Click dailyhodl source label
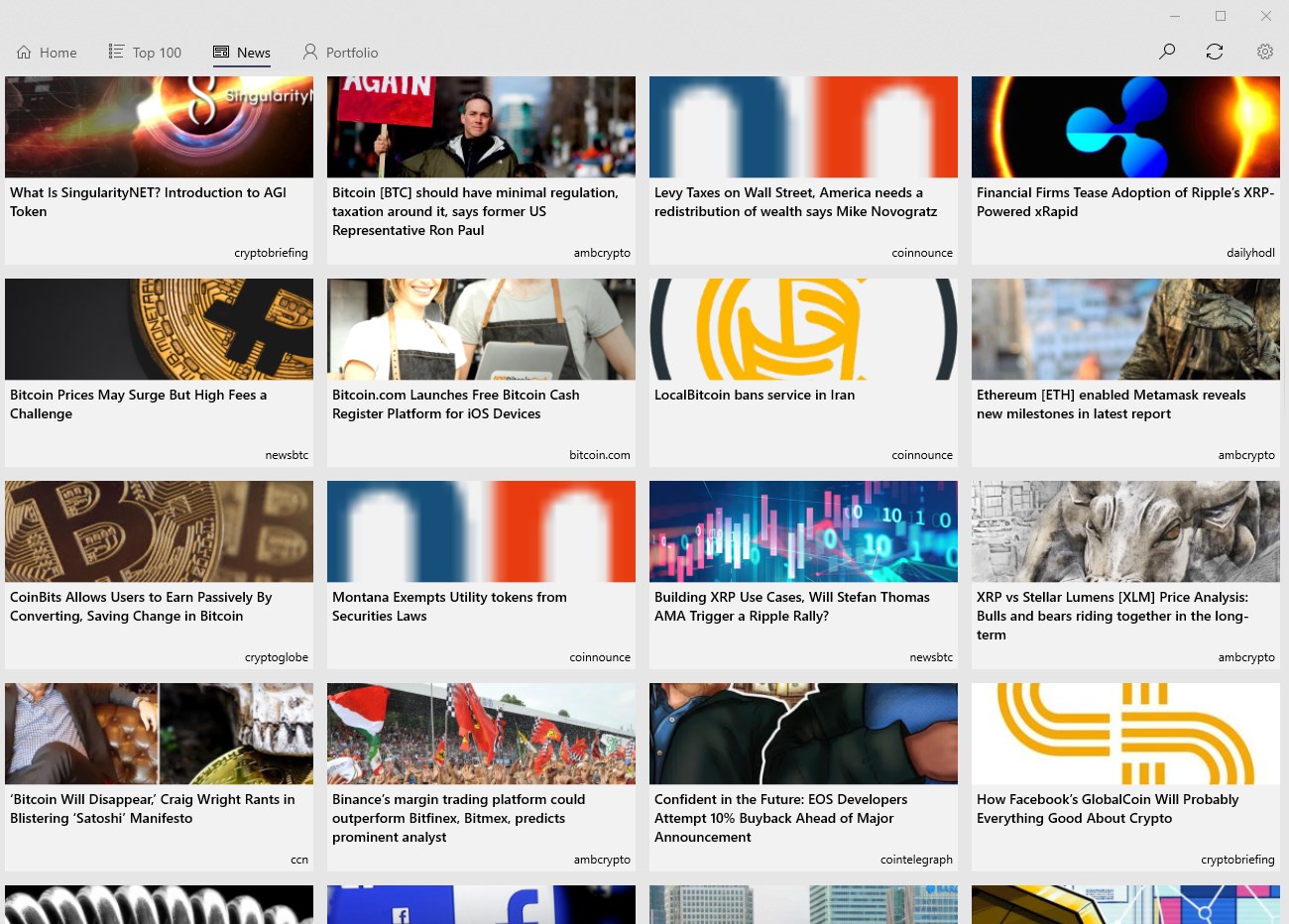The height and width of the screenshot is (924, 1289). coord(1250,253)
